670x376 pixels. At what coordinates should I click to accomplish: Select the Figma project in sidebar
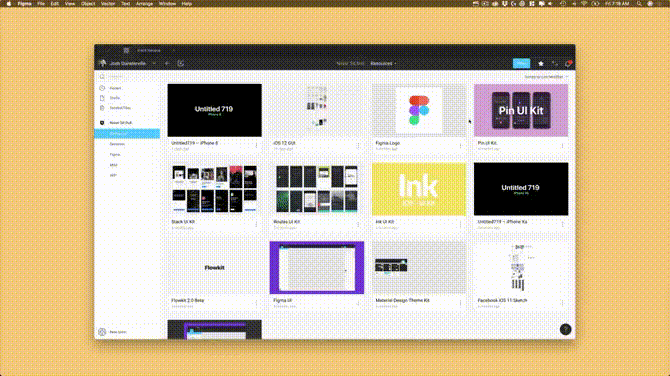click(x=115, y=154)
